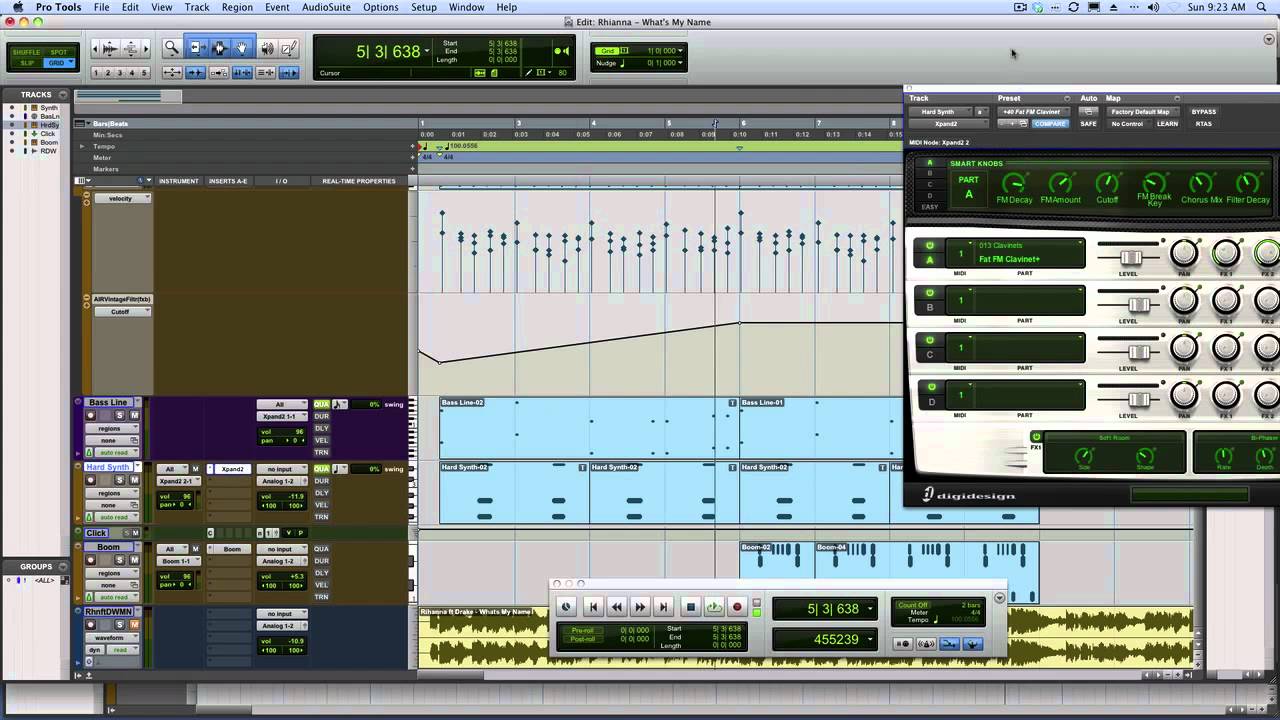Click Play in Transport window

pyautogui.click(x=714, y=606)
